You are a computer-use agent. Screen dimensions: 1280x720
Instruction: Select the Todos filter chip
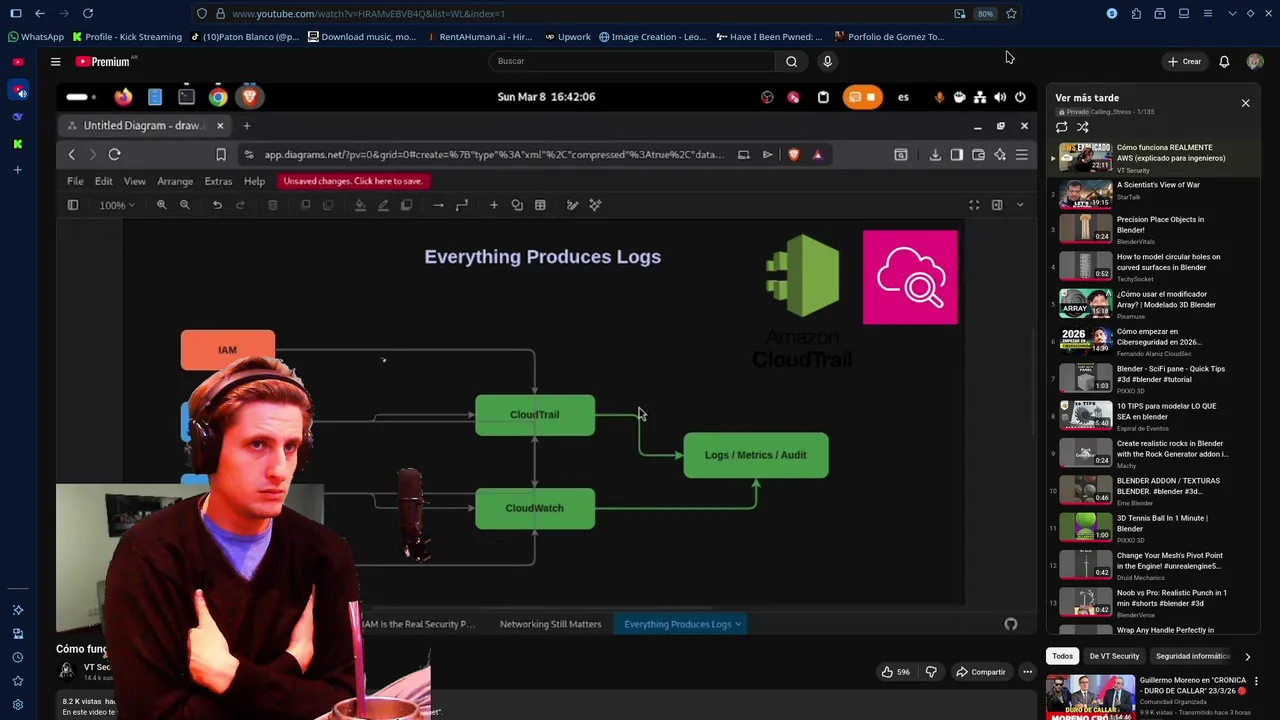click(1062, 656)
